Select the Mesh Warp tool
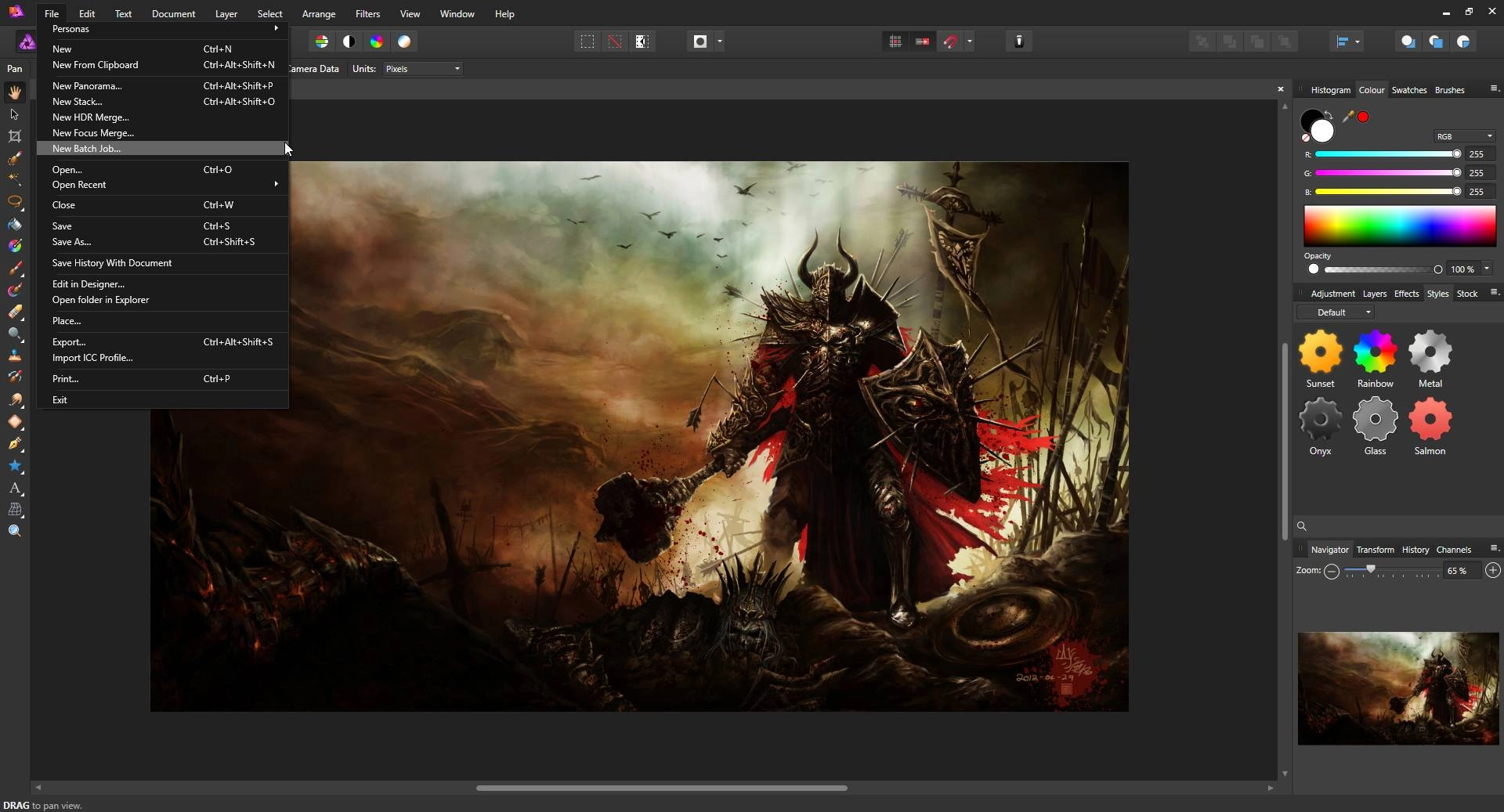The width and height of the screenshot is (1504, 812). pos(15,510)
